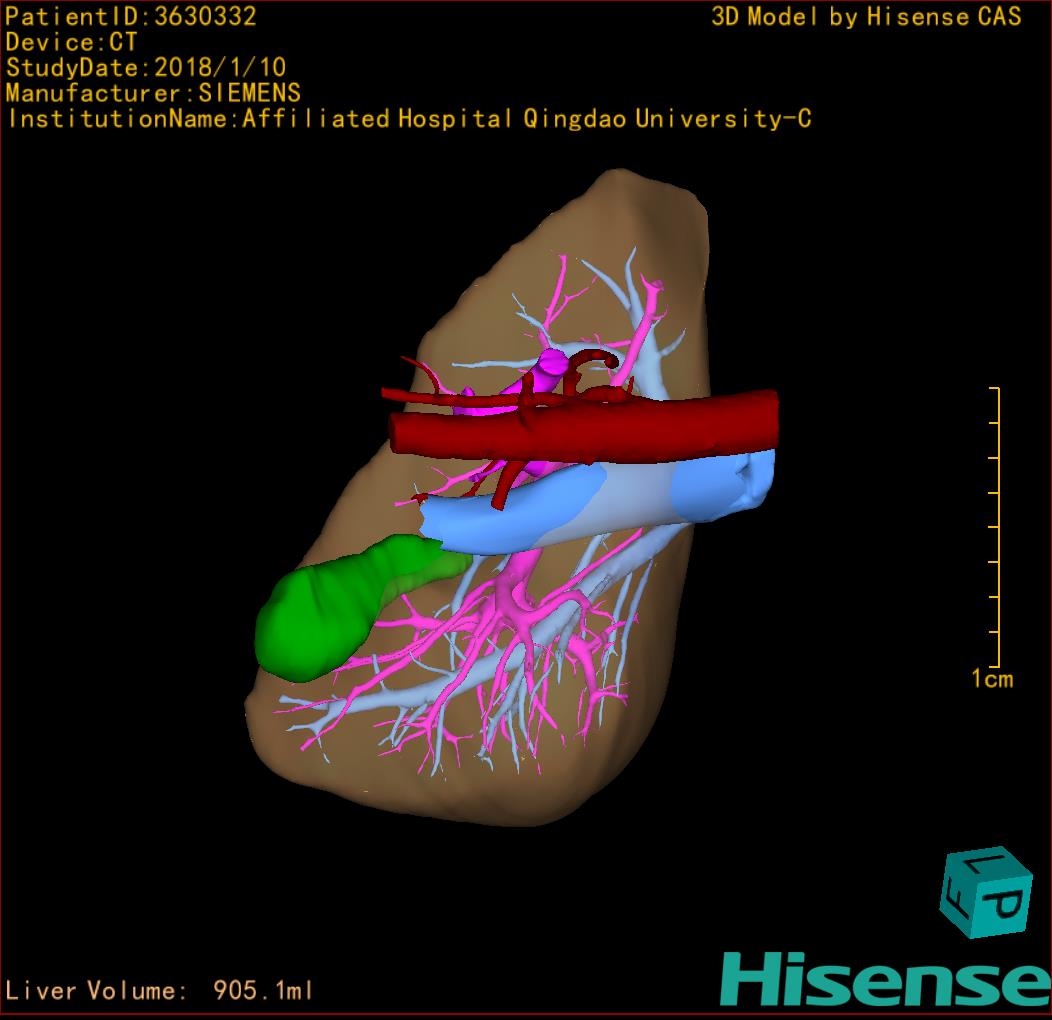
Task: Click the 'Liver Volume: 905.1ml' readout
Action: (158, 990)
